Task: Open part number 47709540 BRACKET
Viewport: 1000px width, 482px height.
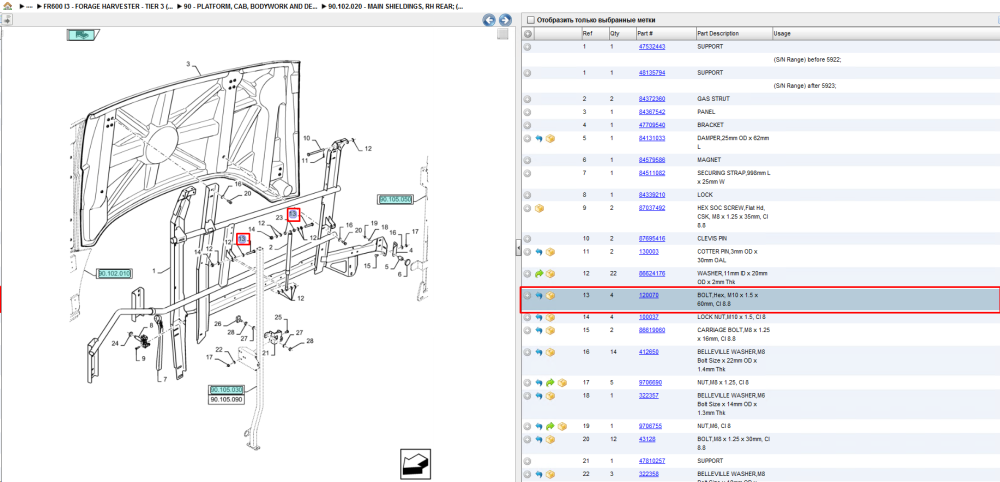Action: coord(652,126)
